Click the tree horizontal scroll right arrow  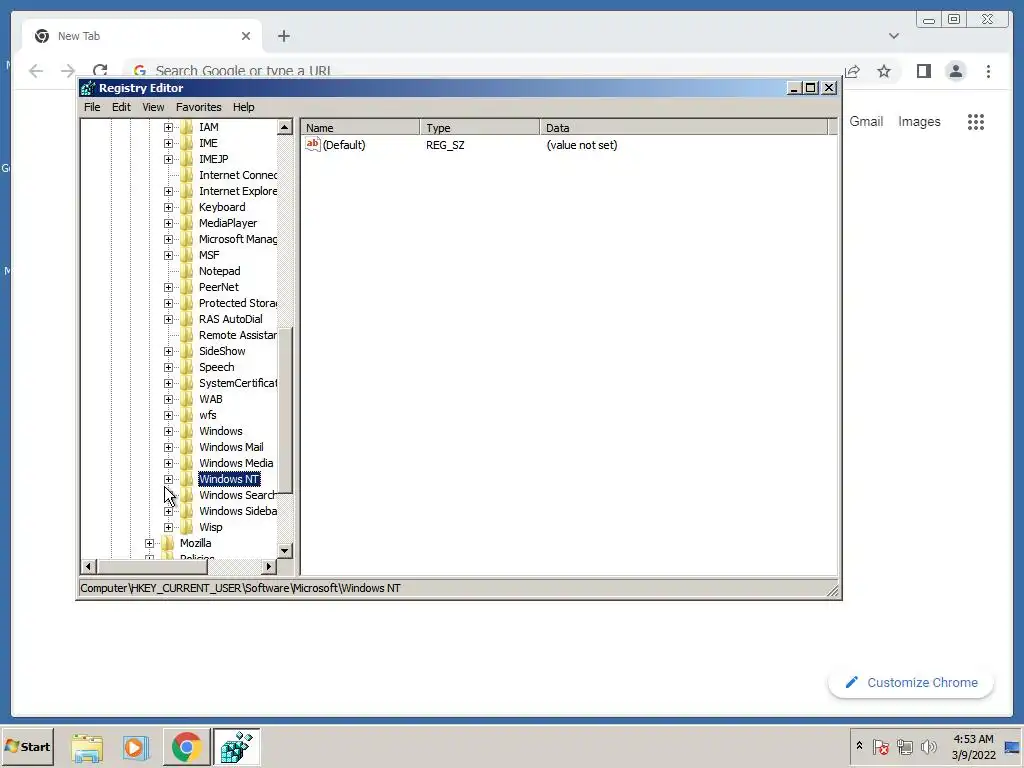(269, 566)
